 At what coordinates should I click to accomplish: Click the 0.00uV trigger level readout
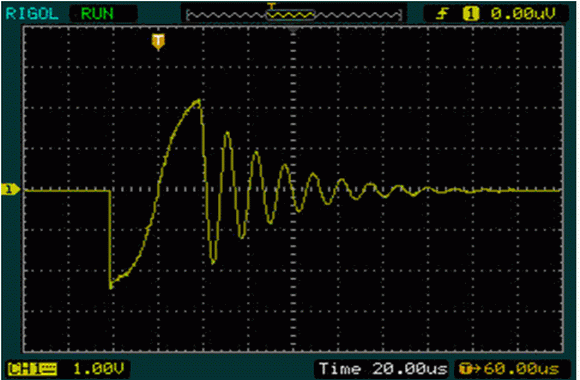point(523,14)
